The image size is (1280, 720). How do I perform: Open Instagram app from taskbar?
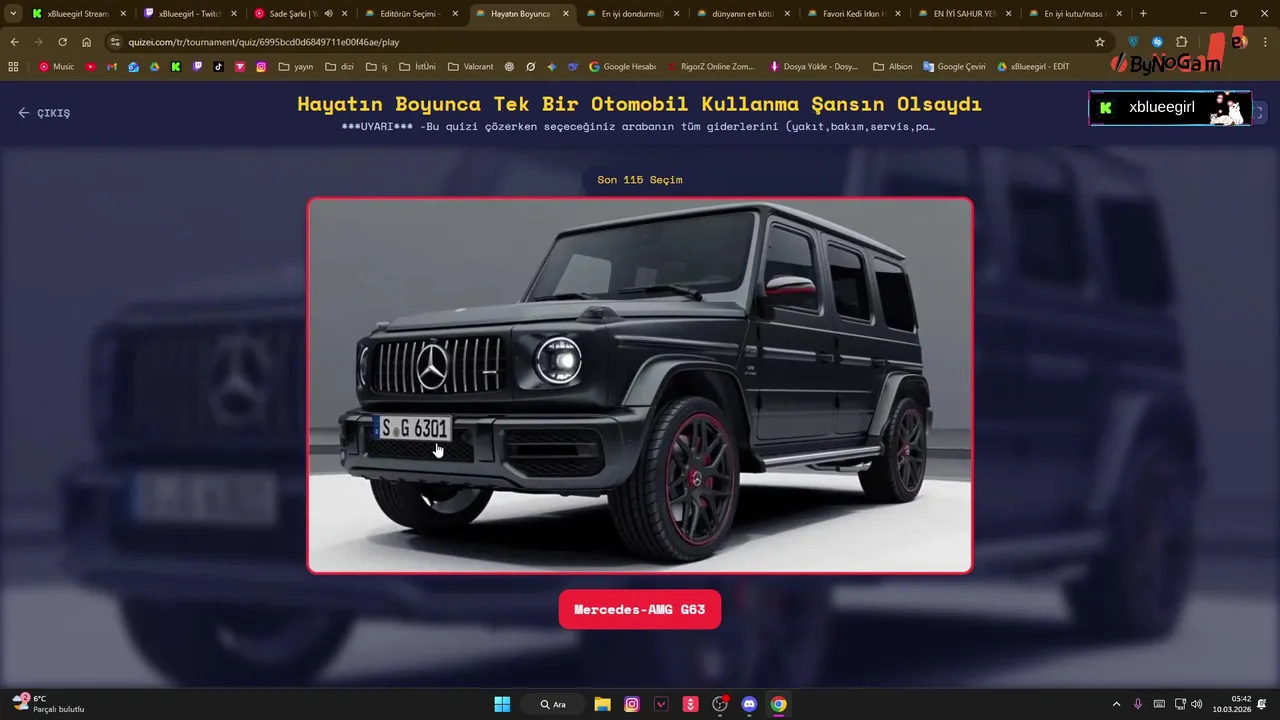point(632,704)
